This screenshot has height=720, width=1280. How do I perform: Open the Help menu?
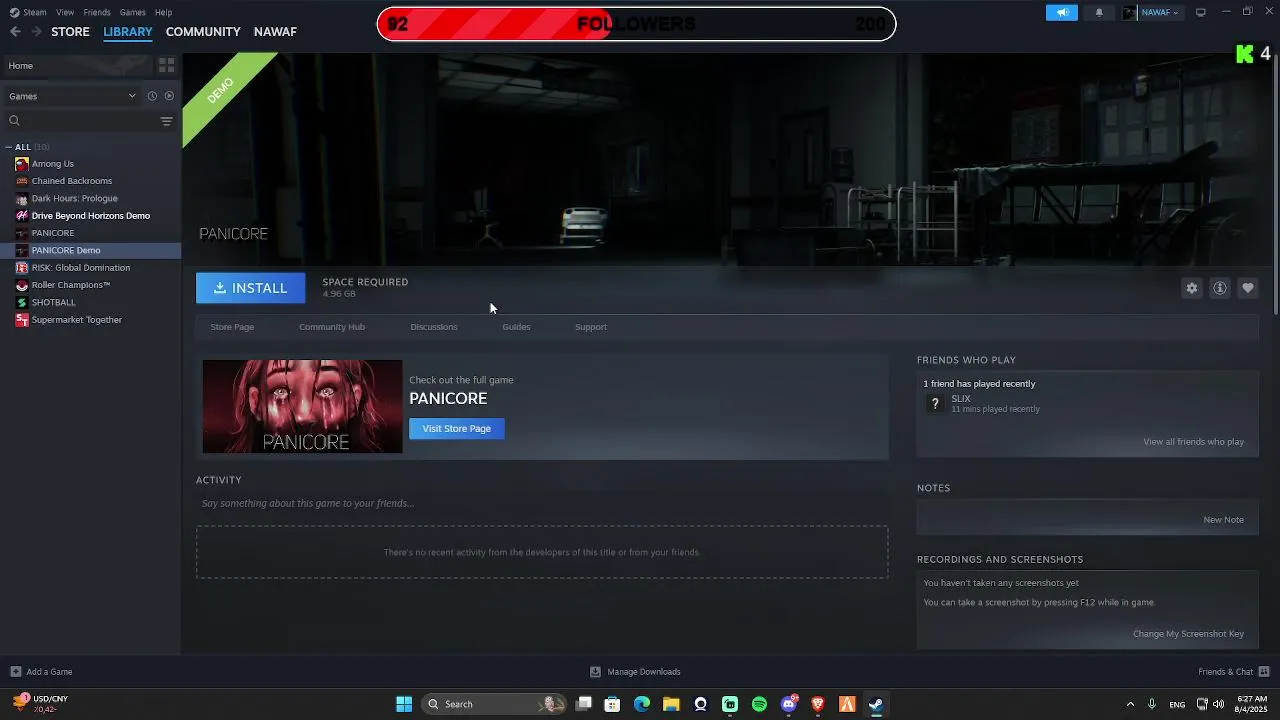[x=163, y=12]
